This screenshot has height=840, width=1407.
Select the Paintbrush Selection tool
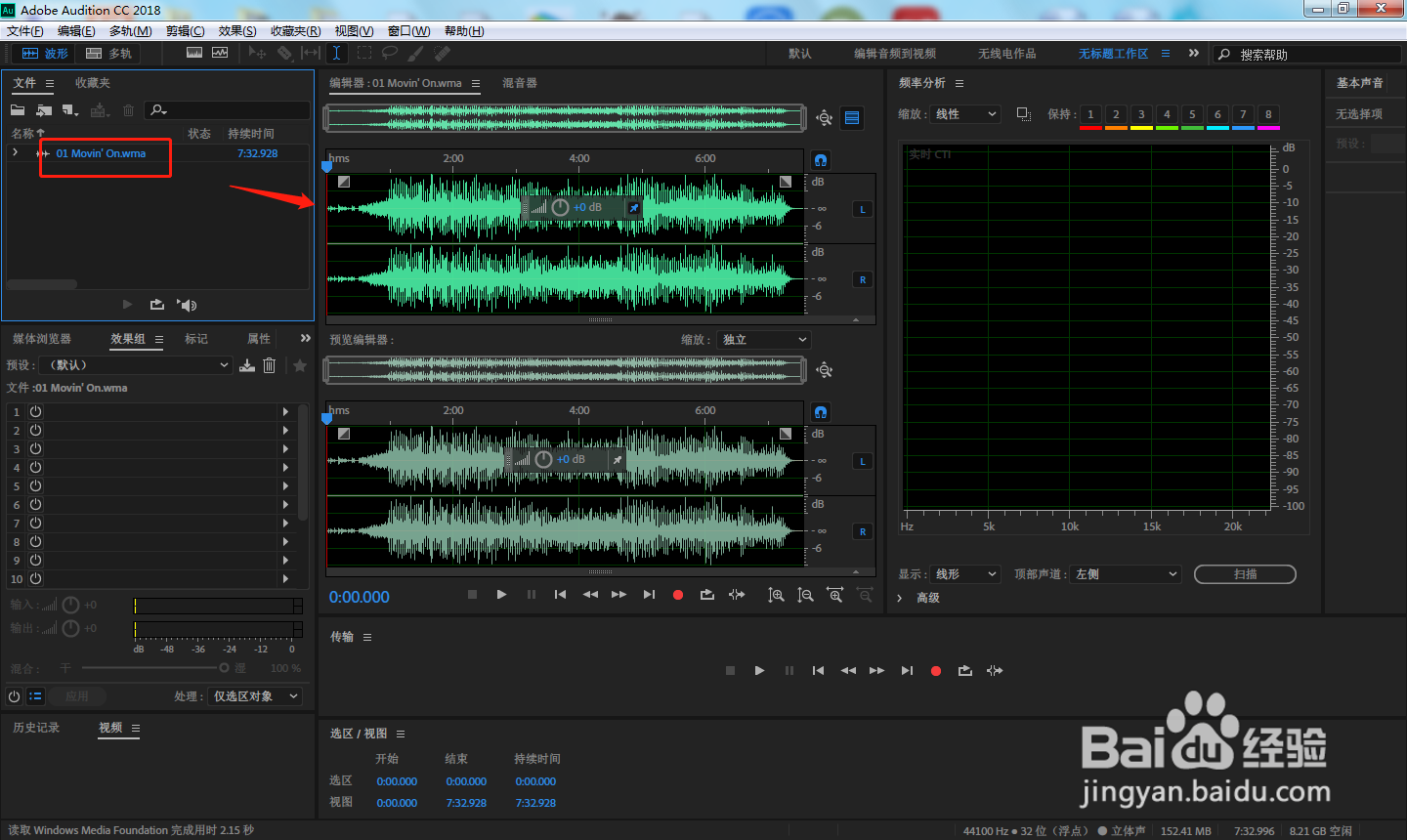(x=416, y=53)
